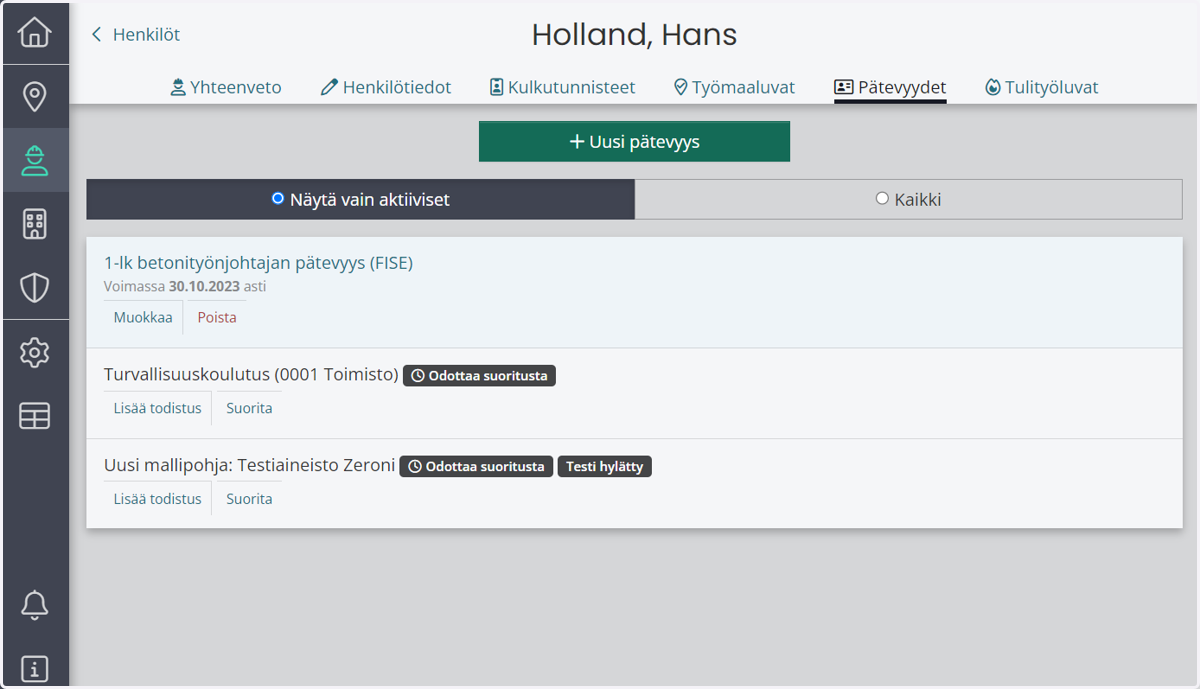Select the Kaikki radio option
This screenshot has width=1200, height=689.
(908, 199)
